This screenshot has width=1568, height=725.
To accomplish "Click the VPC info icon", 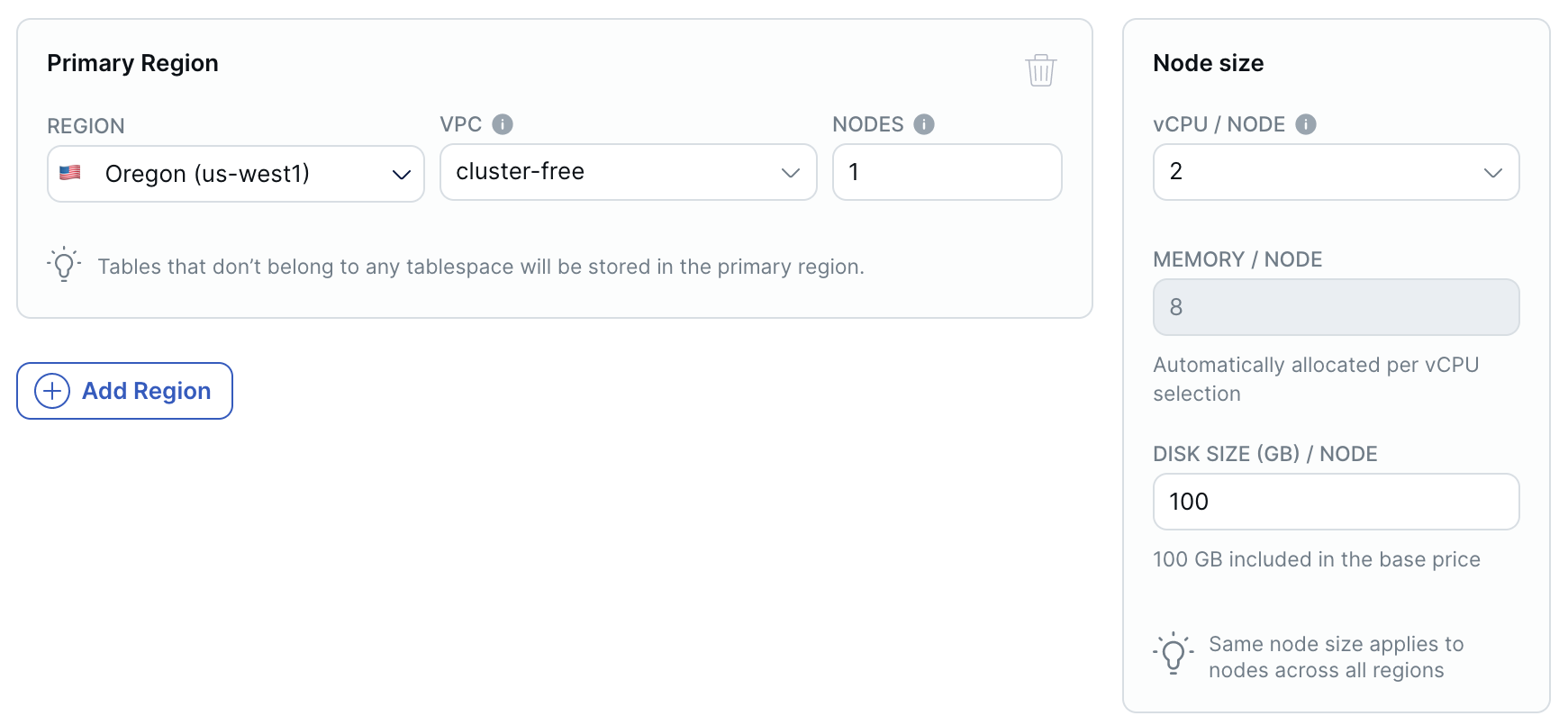I will pyautogui.click(x=503, y=124).
